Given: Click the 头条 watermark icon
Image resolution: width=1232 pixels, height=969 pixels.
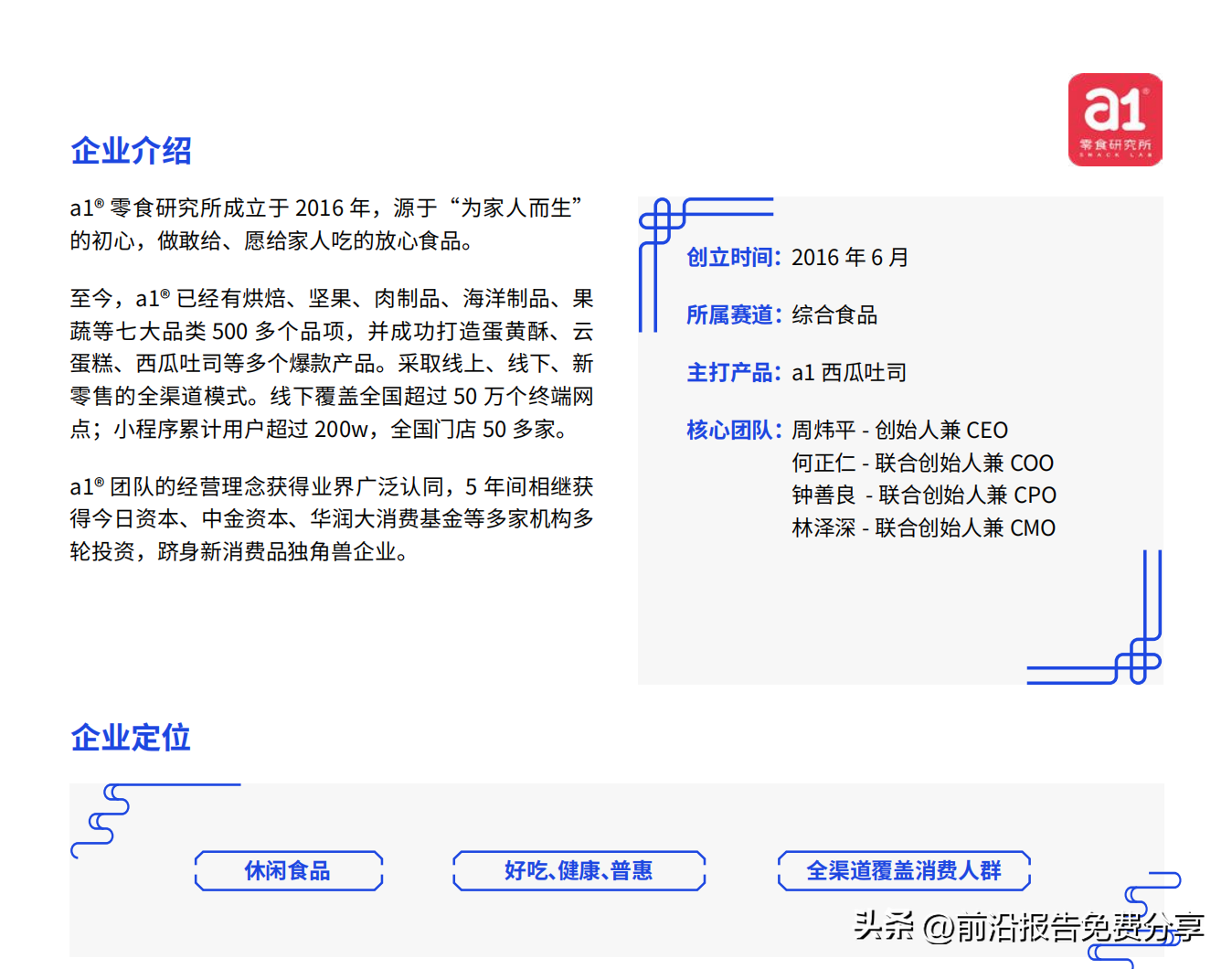Looking at the screenshot, I should (883, 925).
